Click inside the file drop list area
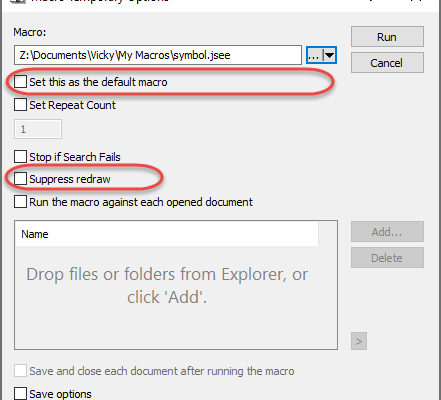Viewport: 441px width, 400px height. [x=176, y=297]
